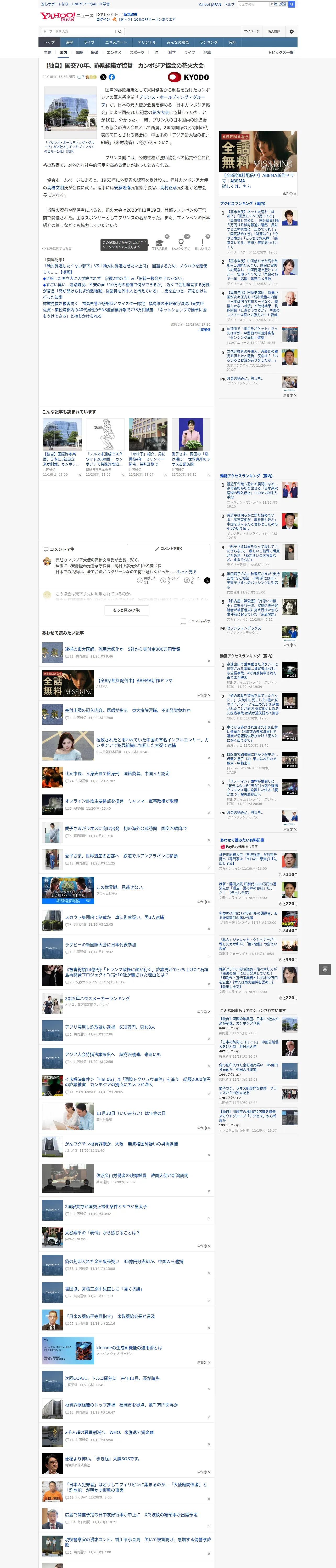This screenshot has width=336, height=1568.
Task: Select the エキスパート tab
Action: click(x=116, y=43)
